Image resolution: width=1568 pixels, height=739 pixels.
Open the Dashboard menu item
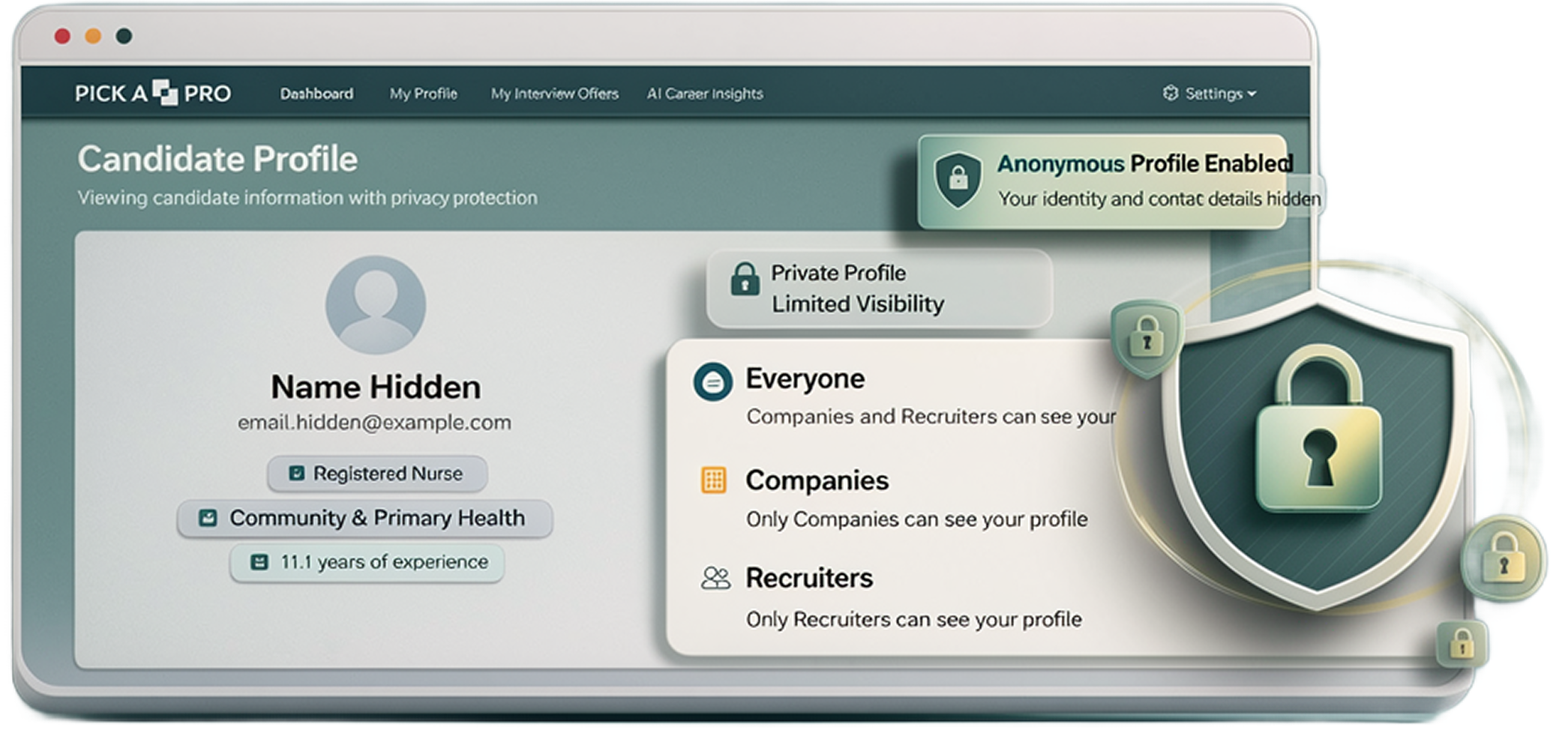[317, 94]
